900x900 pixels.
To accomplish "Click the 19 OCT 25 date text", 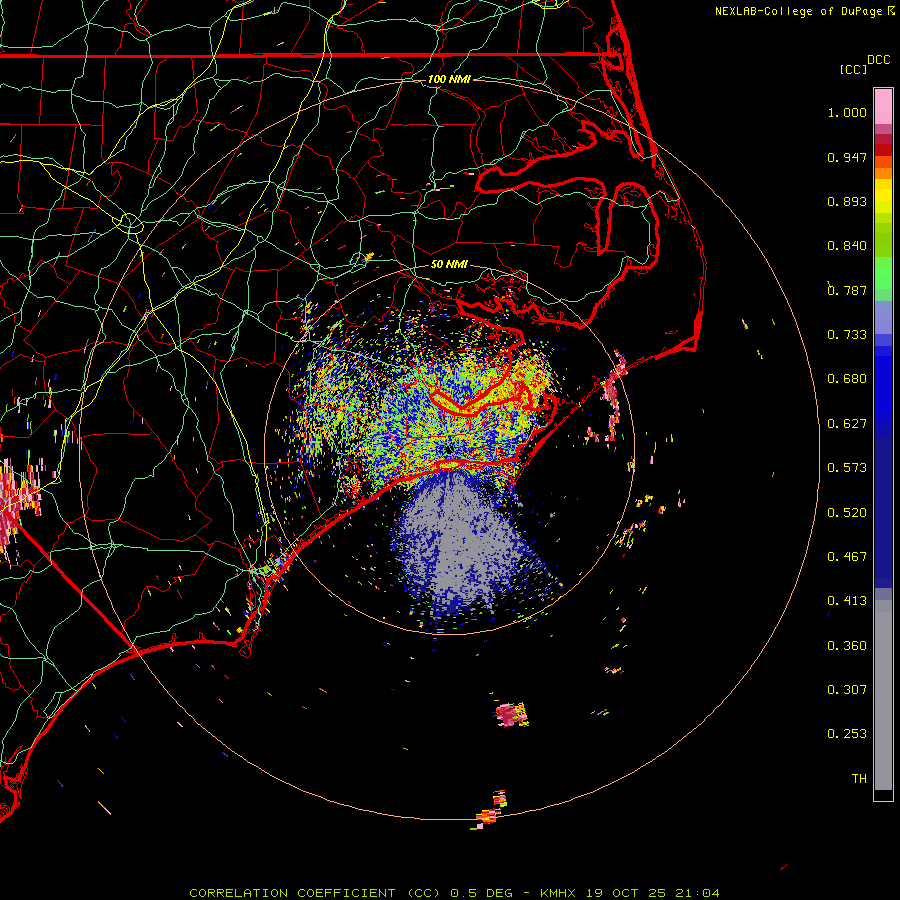I will pyautogui.click(x=626, y=893).
